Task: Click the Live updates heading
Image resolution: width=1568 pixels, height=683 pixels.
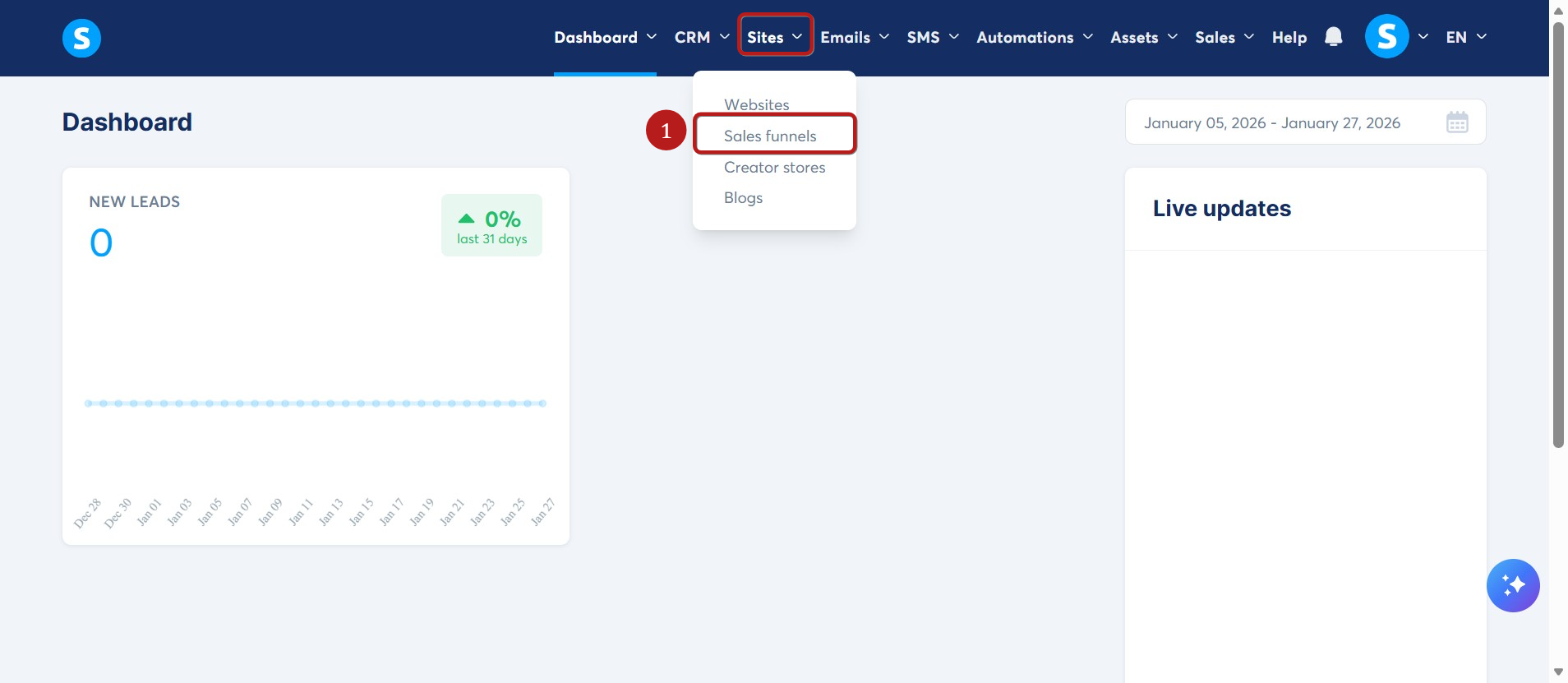Action: (x=1222, y=209)
